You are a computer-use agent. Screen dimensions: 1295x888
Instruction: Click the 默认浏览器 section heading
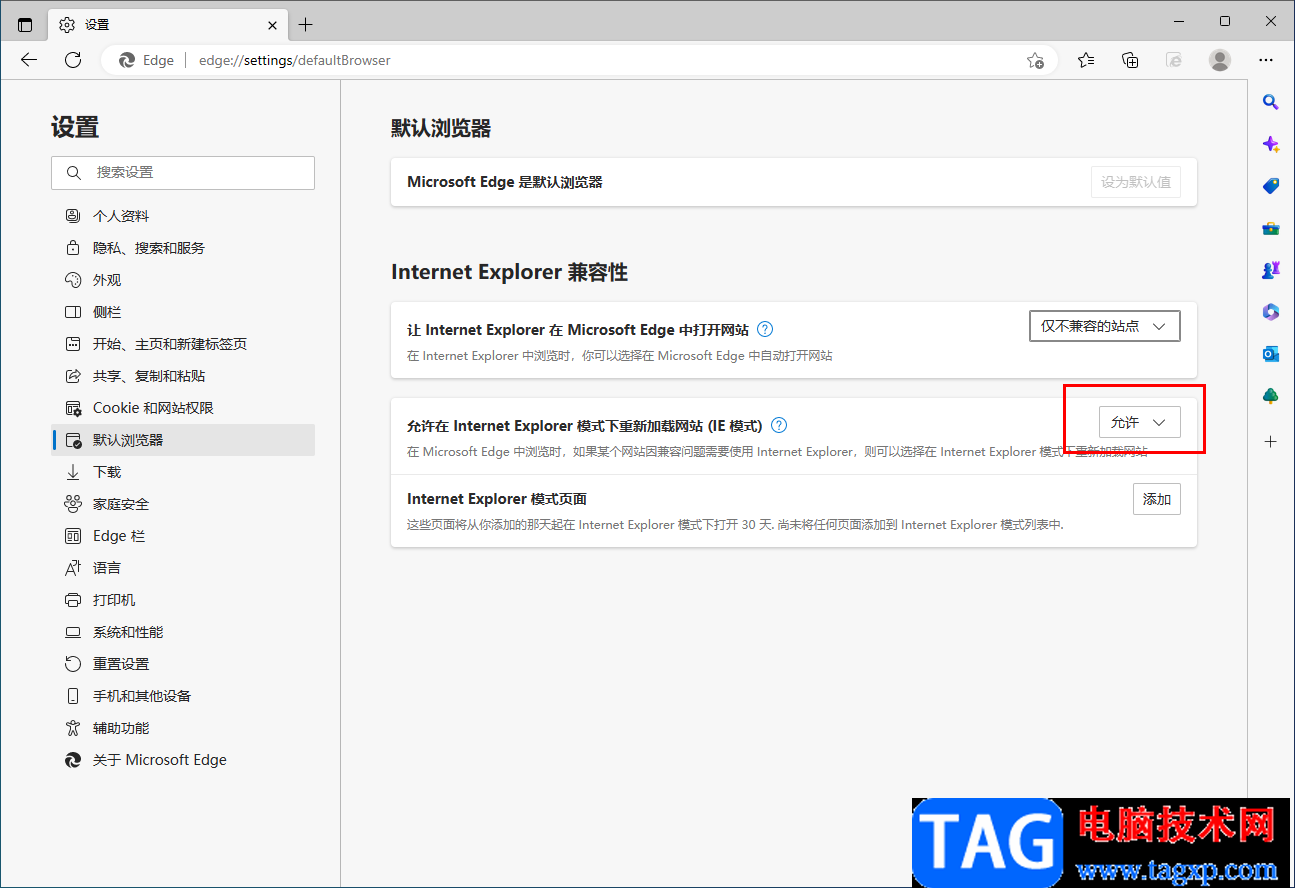click(441, 128)
